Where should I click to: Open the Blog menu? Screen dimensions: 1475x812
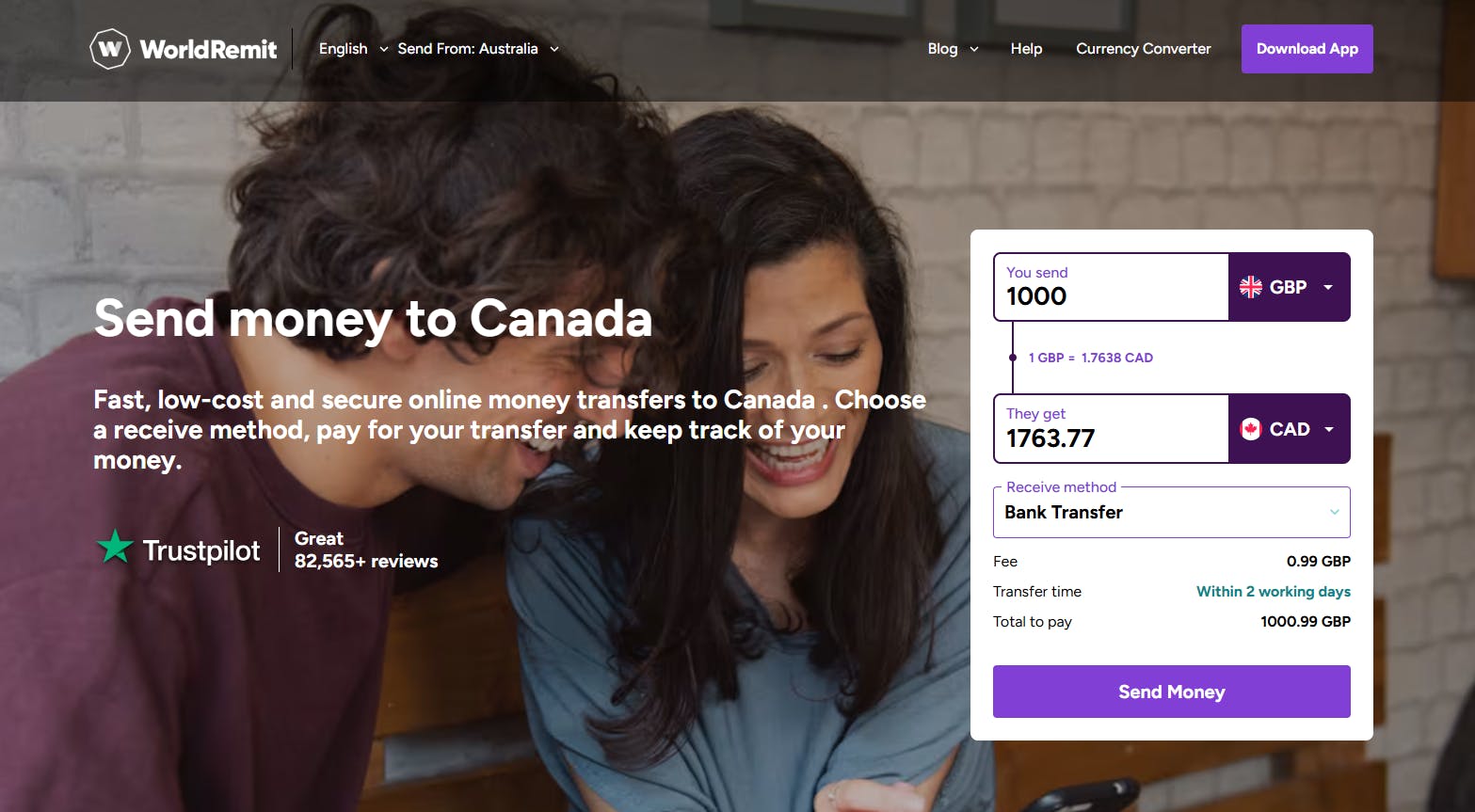(x=953, y=49)
